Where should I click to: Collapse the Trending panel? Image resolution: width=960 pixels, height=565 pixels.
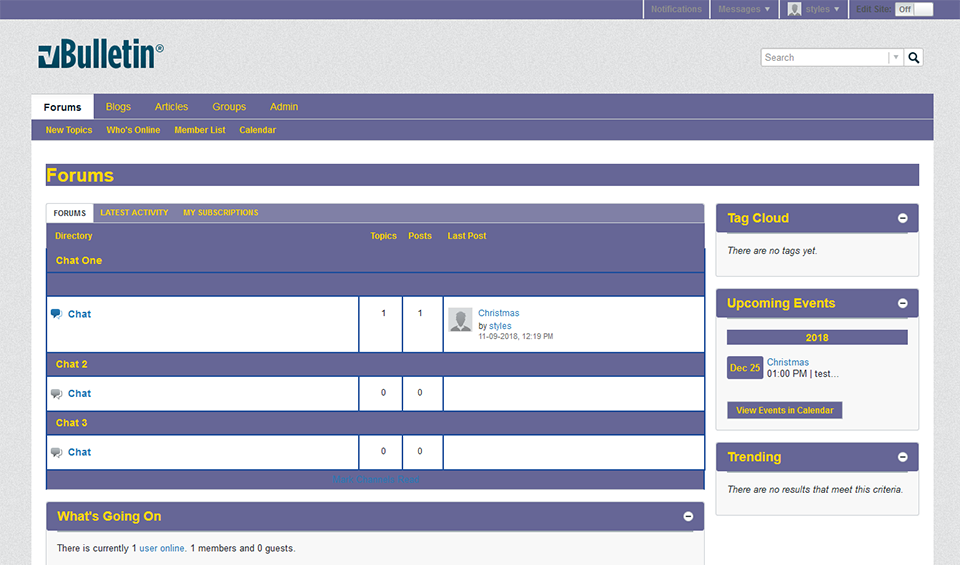[x=902, y=457]
